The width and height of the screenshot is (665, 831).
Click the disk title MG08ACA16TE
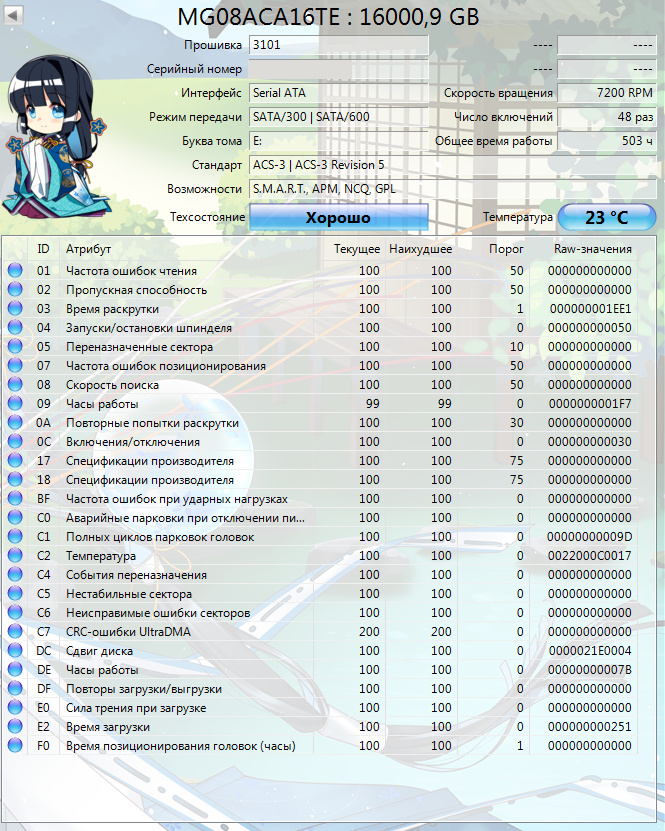click(328, 16)
